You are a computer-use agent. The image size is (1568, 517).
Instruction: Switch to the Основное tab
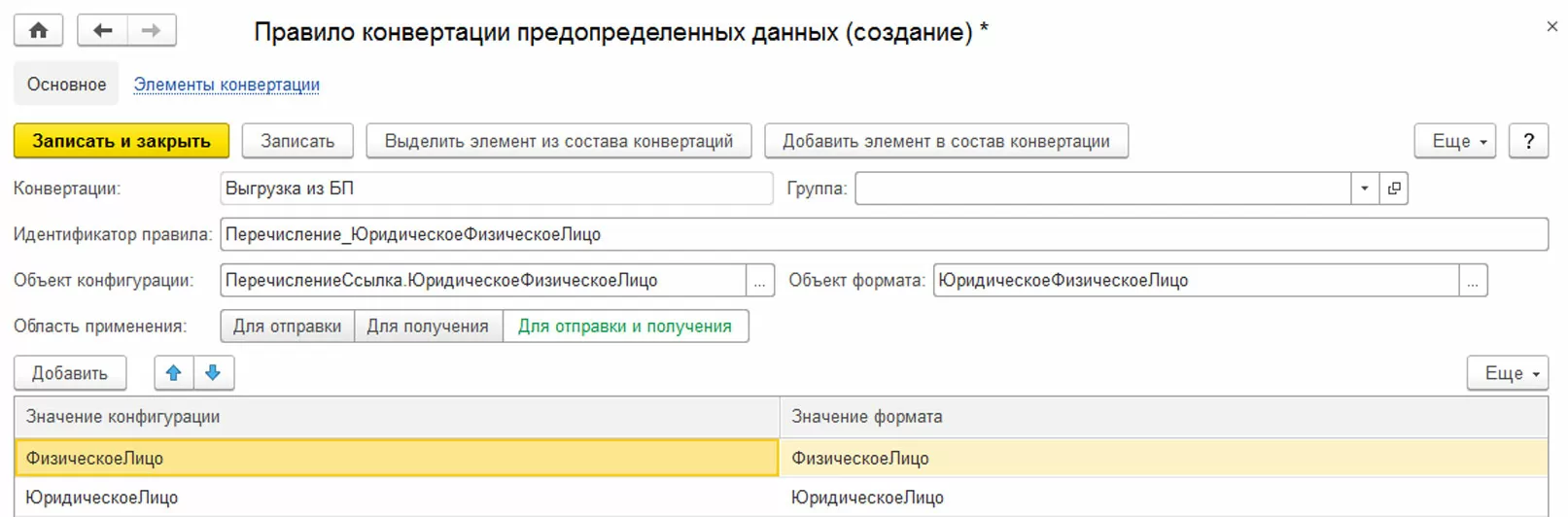click(66, 85)
